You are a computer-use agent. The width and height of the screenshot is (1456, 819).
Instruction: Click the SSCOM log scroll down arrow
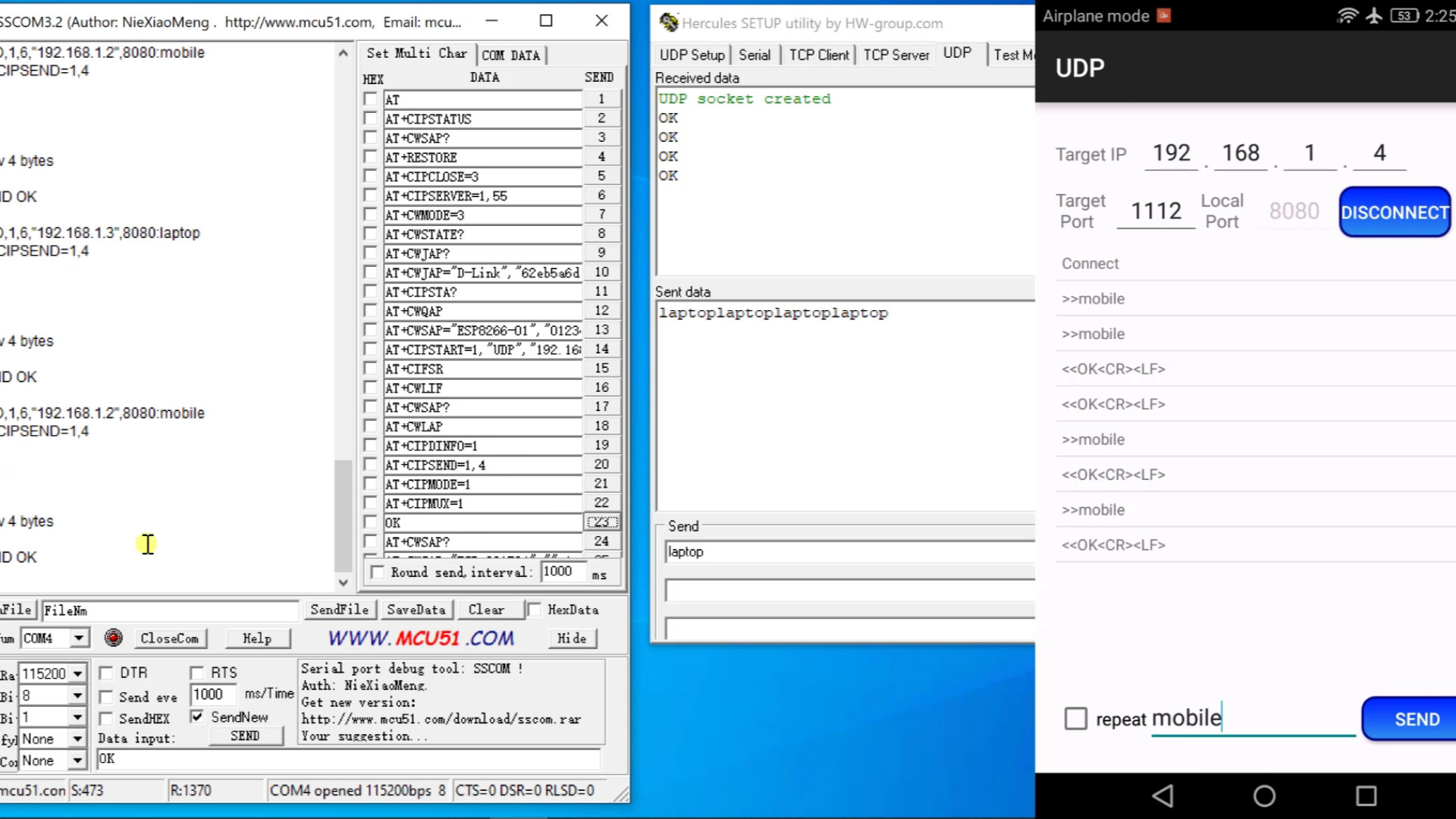343,582
